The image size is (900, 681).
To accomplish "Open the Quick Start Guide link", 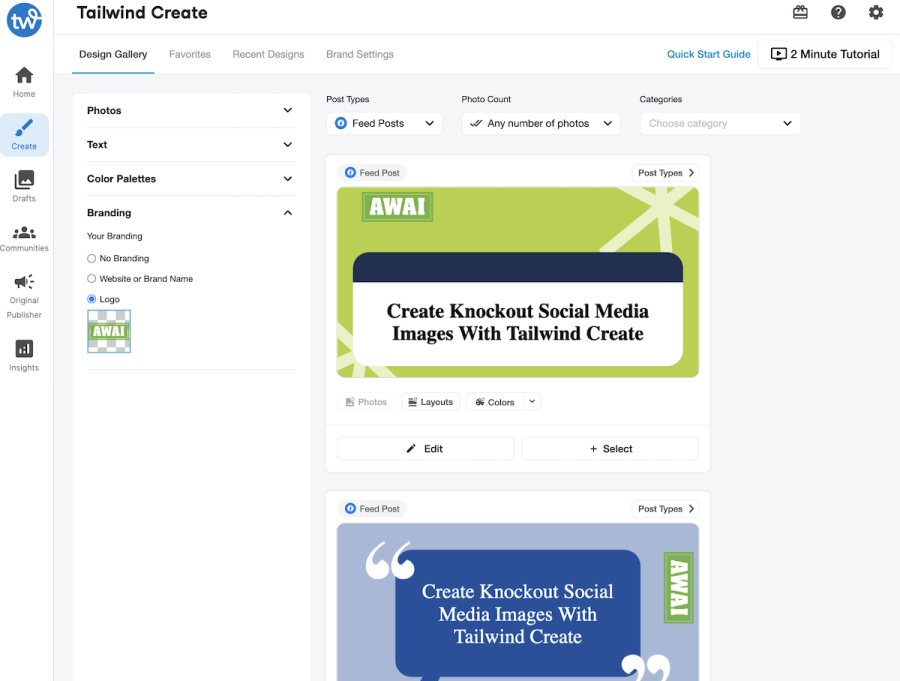I will [708, 54].
